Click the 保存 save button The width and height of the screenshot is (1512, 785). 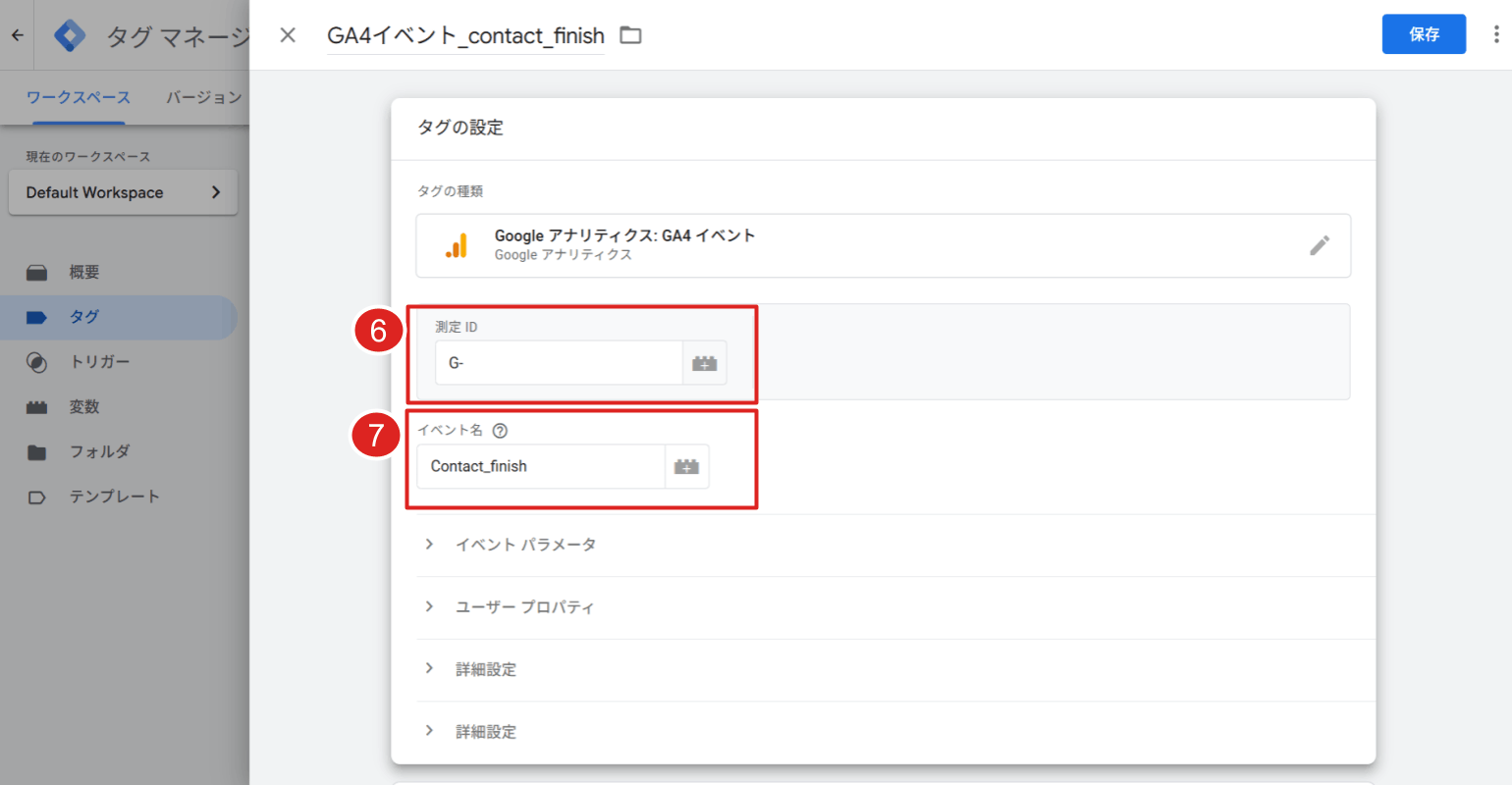(x=1423, y=34)
